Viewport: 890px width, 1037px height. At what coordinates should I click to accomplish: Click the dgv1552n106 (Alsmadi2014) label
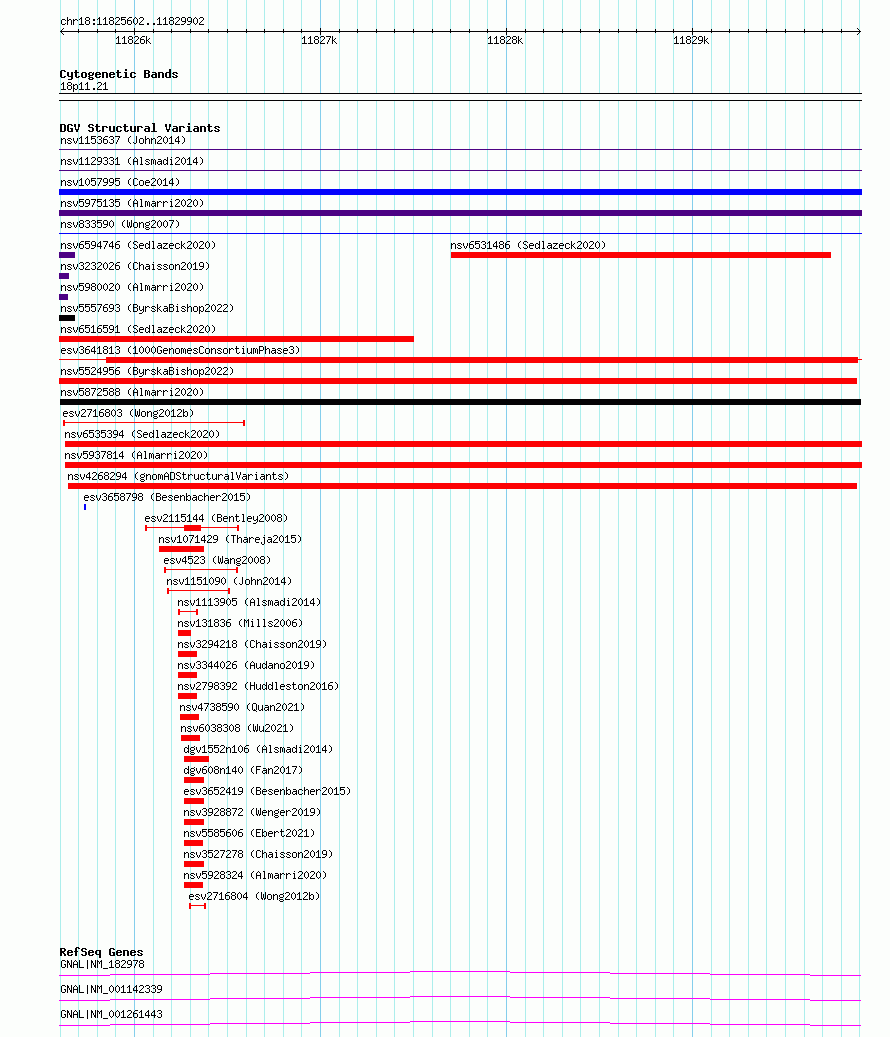pyautogui.click(x=258, y=749)
